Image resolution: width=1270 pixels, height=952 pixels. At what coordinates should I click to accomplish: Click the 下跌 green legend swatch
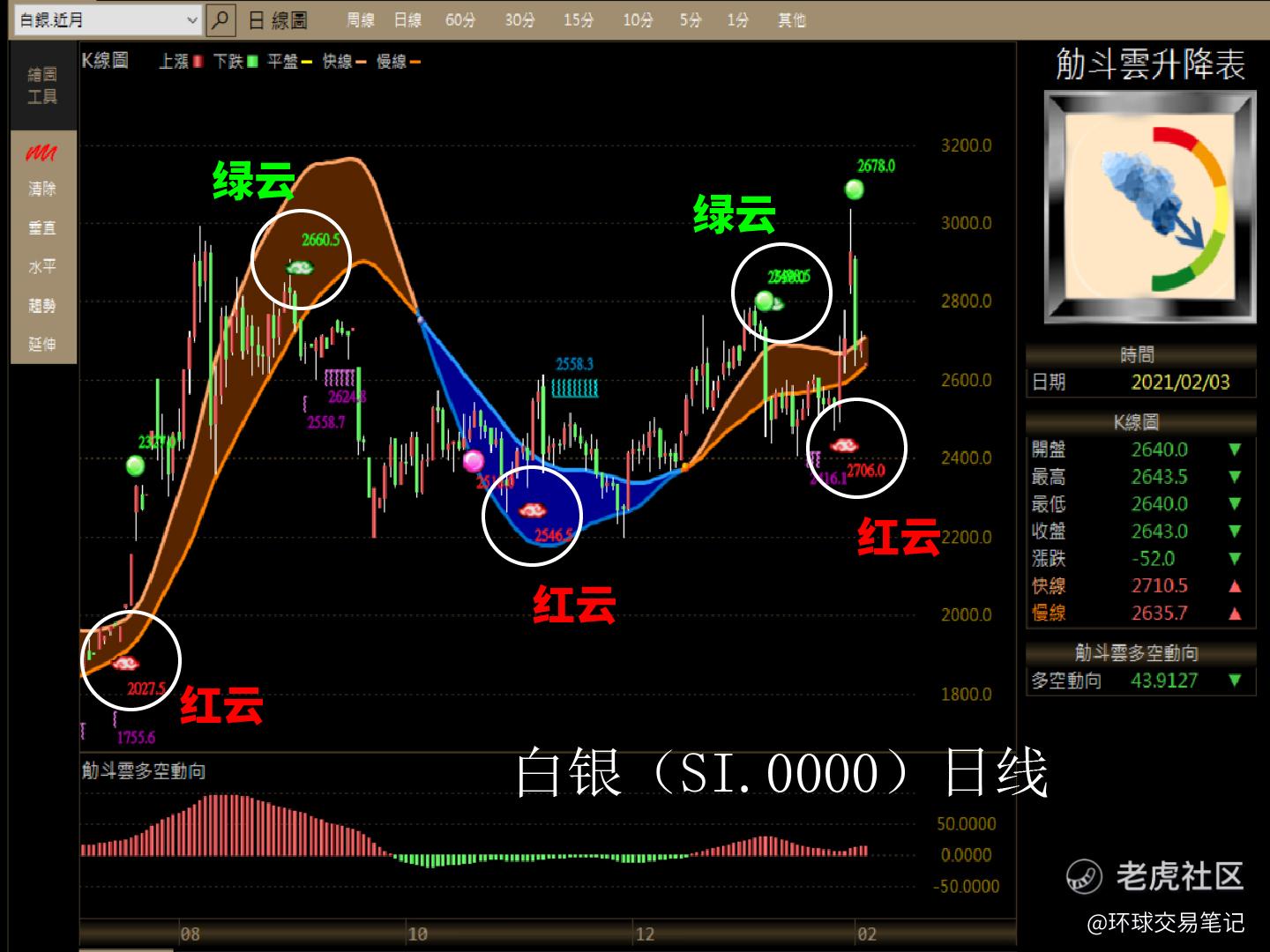[x=252, y=61]
